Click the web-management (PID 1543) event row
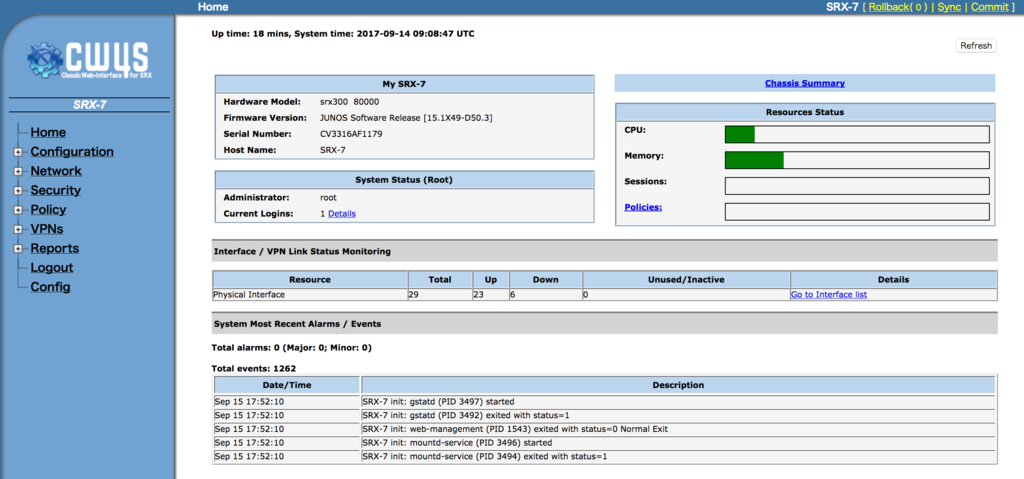 (x=604, y=429)
